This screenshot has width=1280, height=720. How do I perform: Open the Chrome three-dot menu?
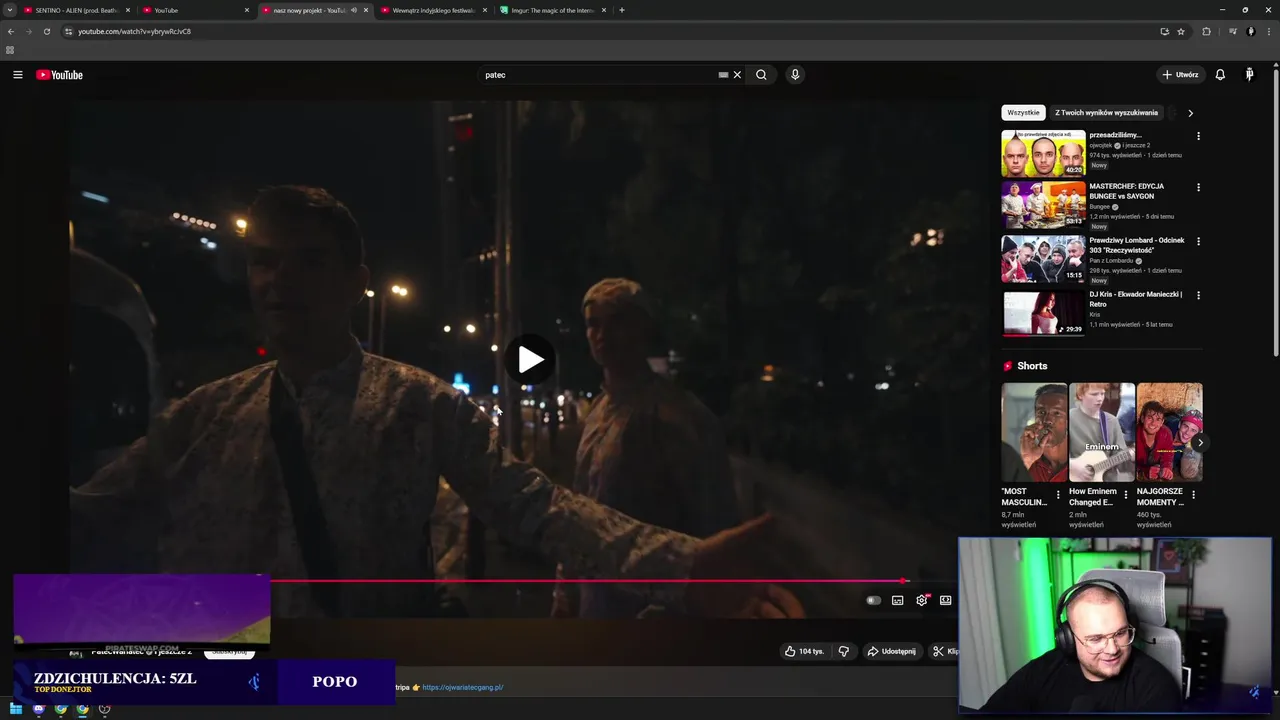tap(1267, 31)
